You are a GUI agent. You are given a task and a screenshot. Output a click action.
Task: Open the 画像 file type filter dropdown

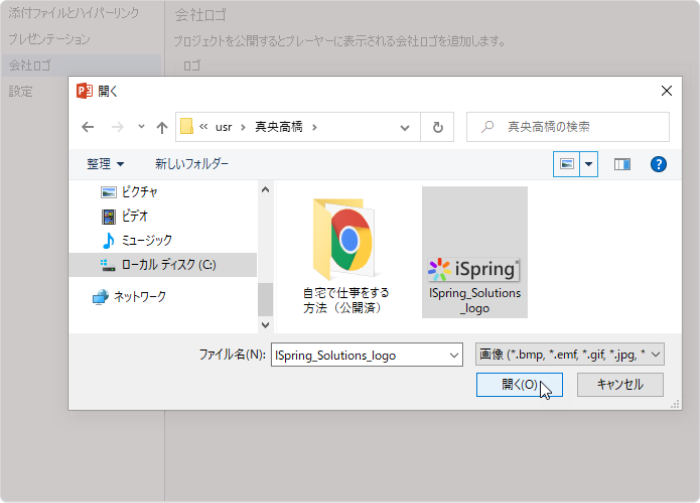tap(570, 354)
